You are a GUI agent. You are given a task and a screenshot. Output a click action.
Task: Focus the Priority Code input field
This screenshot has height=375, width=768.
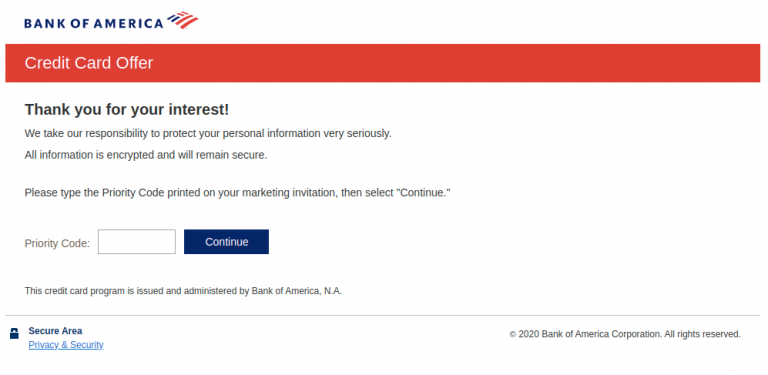pos(137,242)
